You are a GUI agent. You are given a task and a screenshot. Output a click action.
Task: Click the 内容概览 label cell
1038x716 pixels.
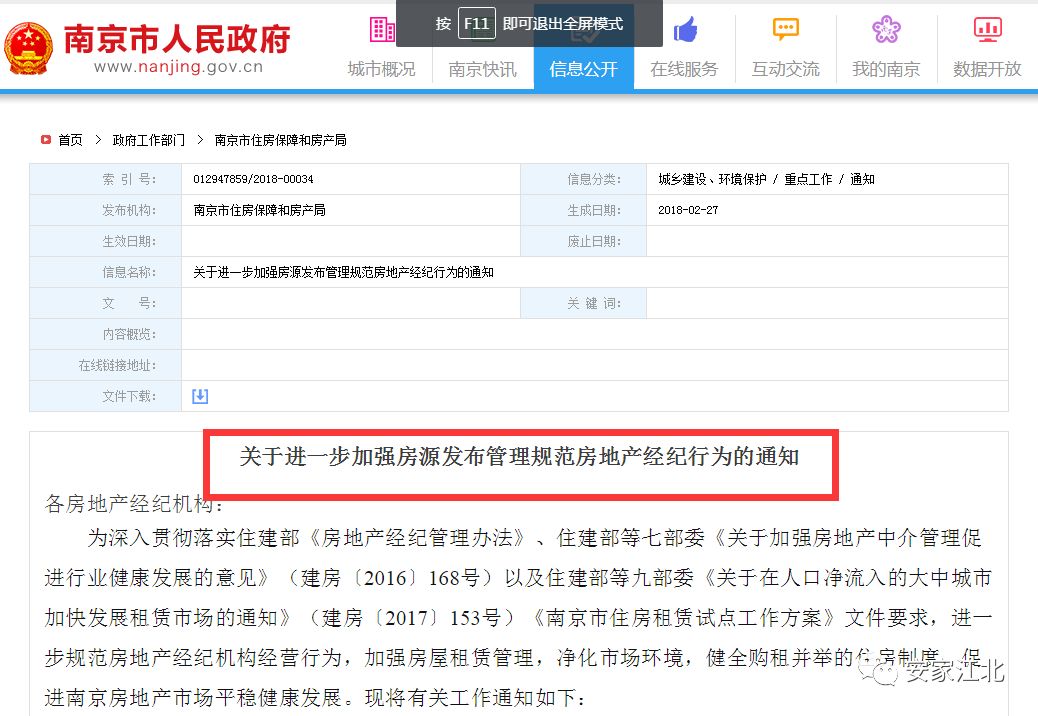(106, 334)
